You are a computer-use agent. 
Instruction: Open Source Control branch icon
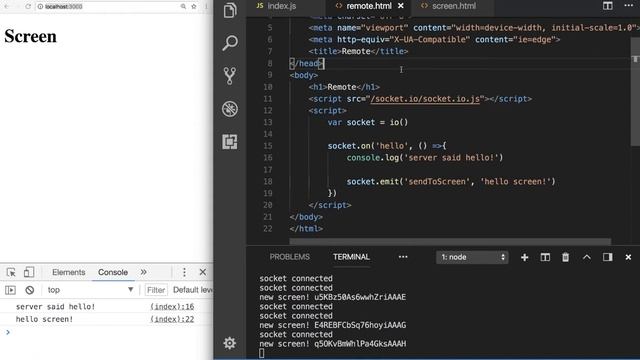[x=230, y=76]
